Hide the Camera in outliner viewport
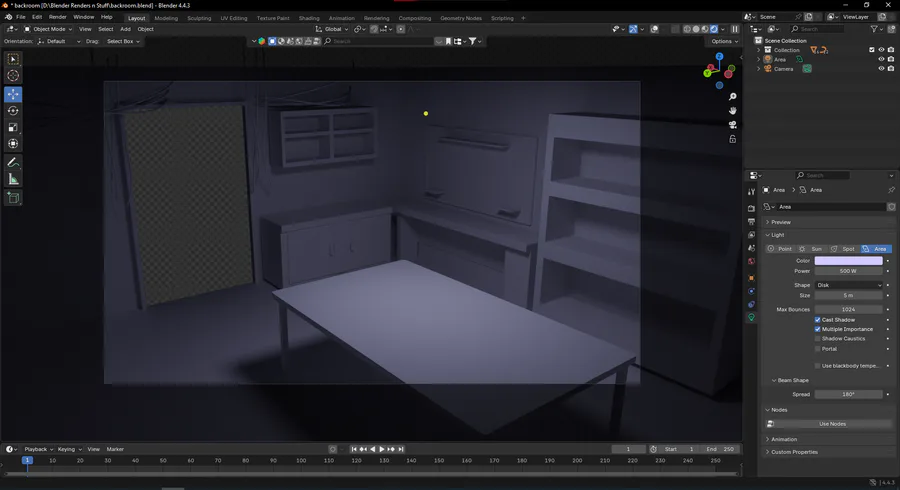Viewport: 900px width, 490px height. click(881, 69)
